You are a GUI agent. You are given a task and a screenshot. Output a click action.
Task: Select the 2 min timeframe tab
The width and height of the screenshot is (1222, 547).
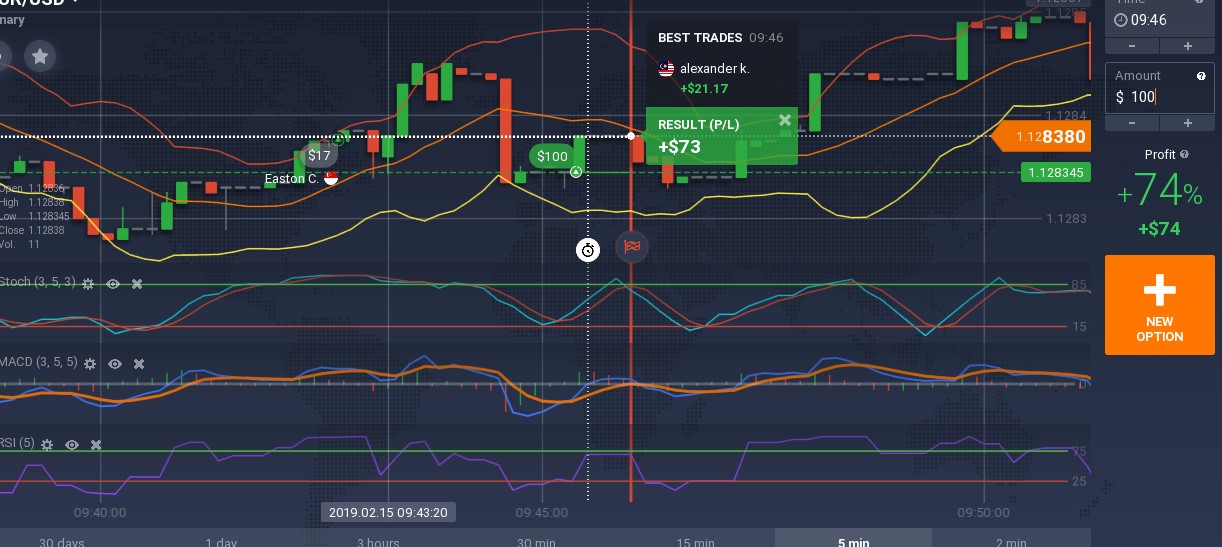click(1011, 541)
